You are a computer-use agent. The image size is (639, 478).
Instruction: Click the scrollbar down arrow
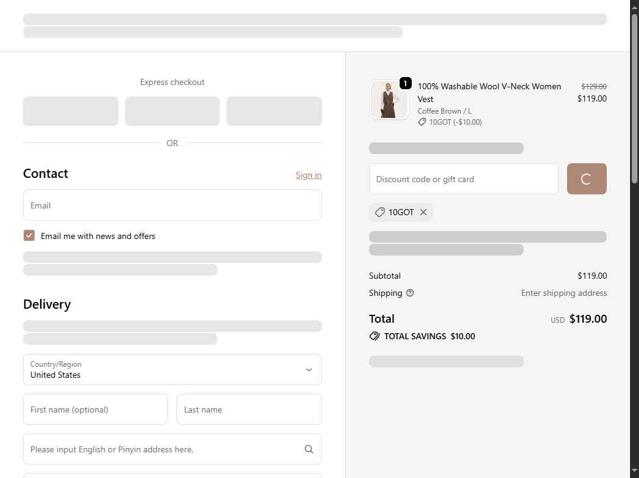point(634,471)
